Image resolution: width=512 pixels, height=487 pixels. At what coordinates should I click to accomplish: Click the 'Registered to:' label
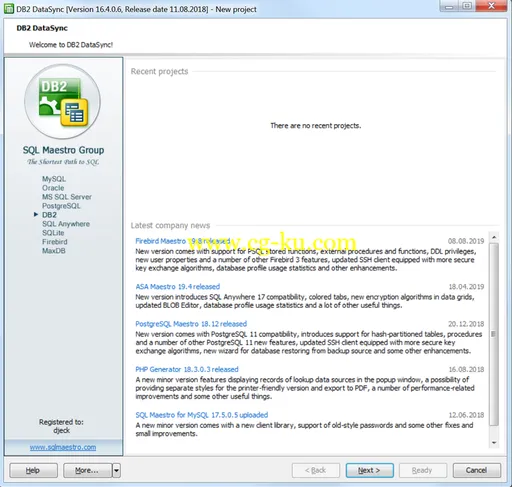click(61, 422)
